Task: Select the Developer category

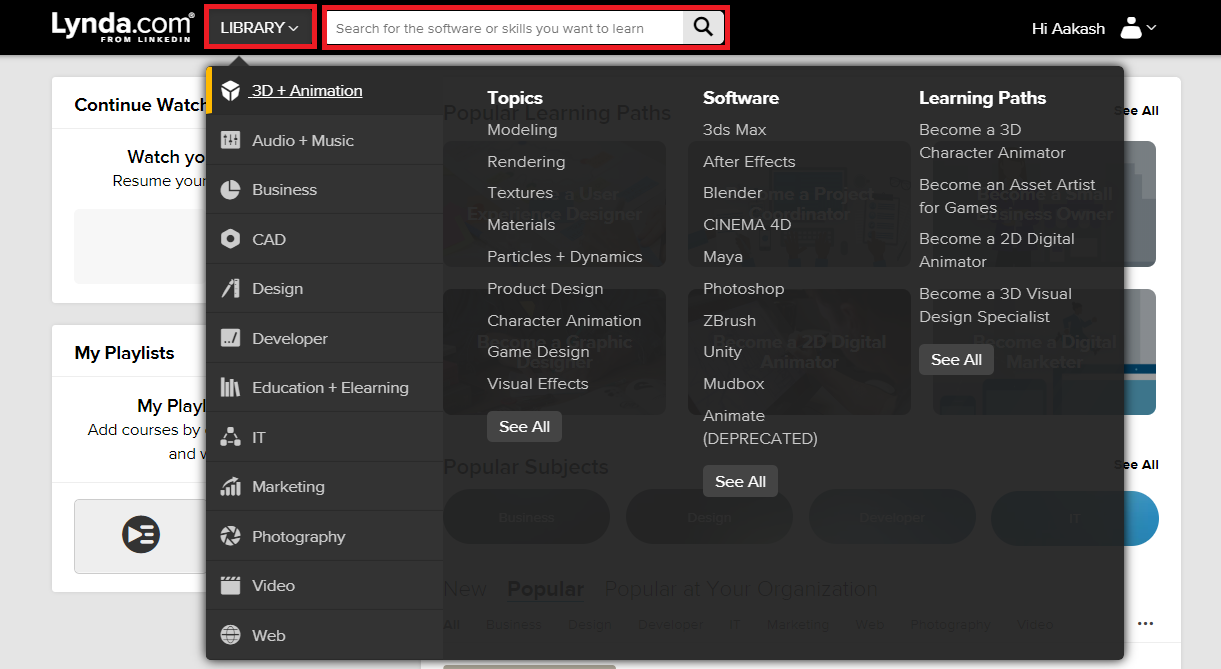Action: click(324, 338)
